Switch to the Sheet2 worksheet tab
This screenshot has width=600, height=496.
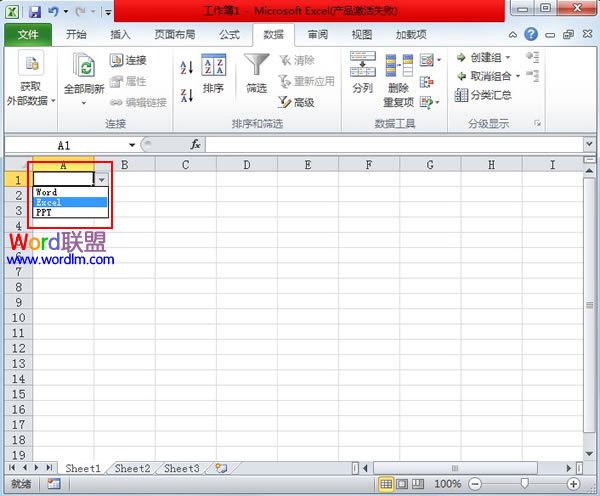pyautogui.click(x=132, y=468)
